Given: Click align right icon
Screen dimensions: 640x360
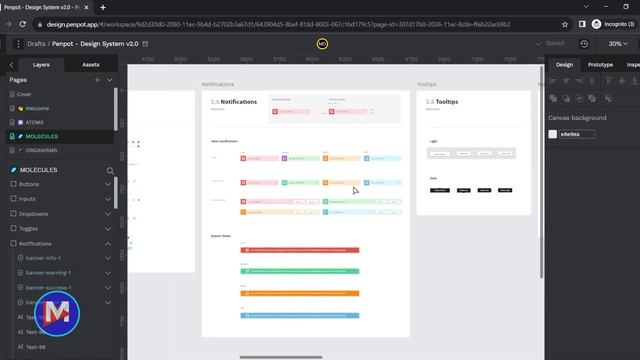Looking at the screenshot, I should (x=579, y=81).
